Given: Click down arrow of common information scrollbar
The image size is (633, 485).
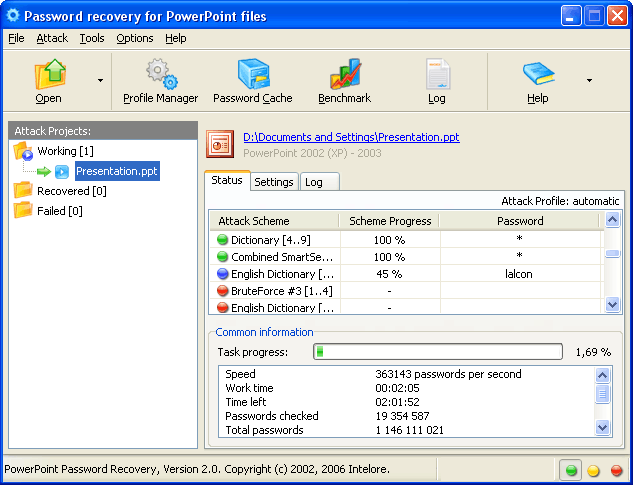Looking at the screenshot, I should [x=602, y=427].
